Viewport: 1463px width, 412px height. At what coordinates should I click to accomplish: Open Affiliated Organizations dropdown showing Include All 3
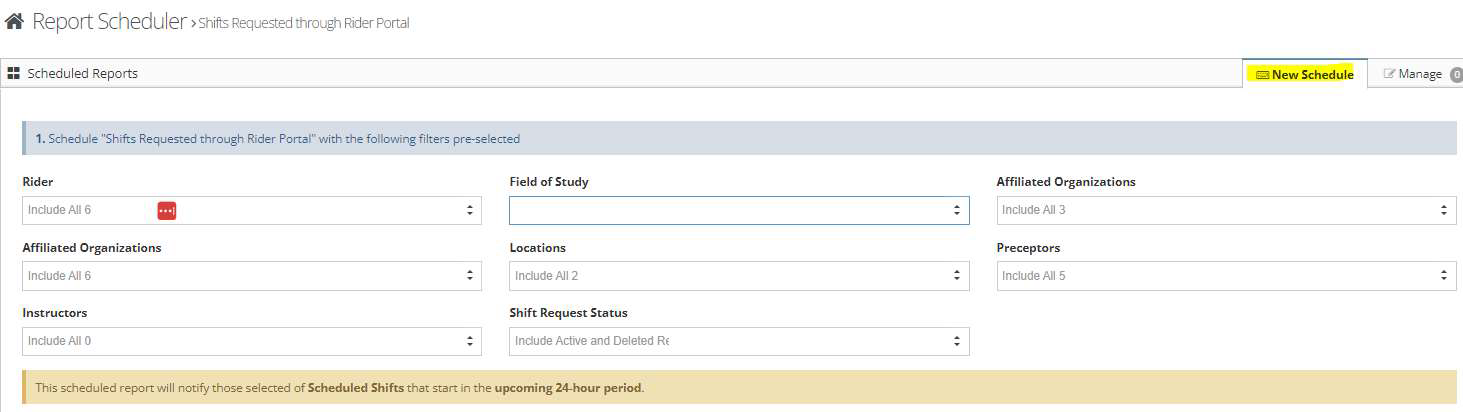[1225, 210]
